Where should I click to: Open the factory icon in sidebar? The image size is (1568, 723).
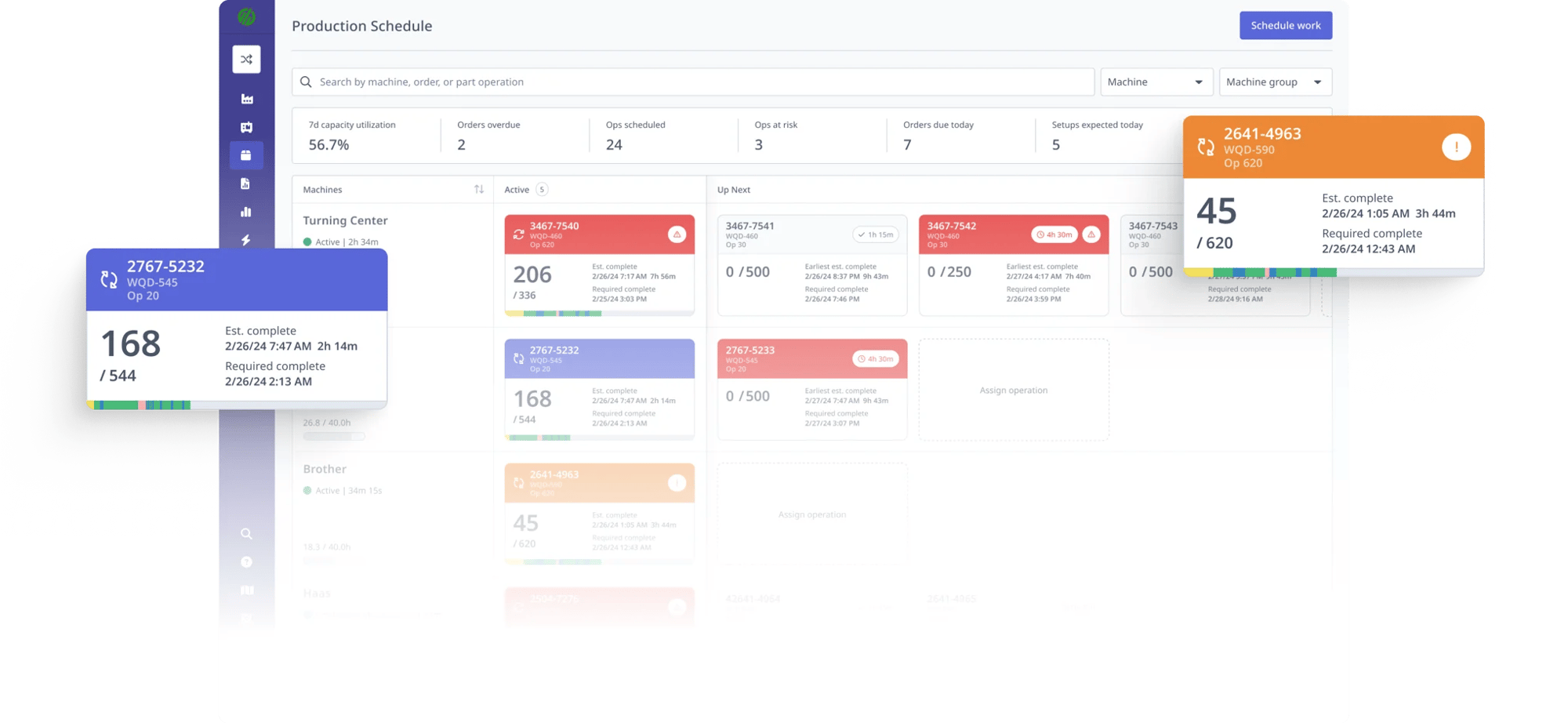[246, 99]
